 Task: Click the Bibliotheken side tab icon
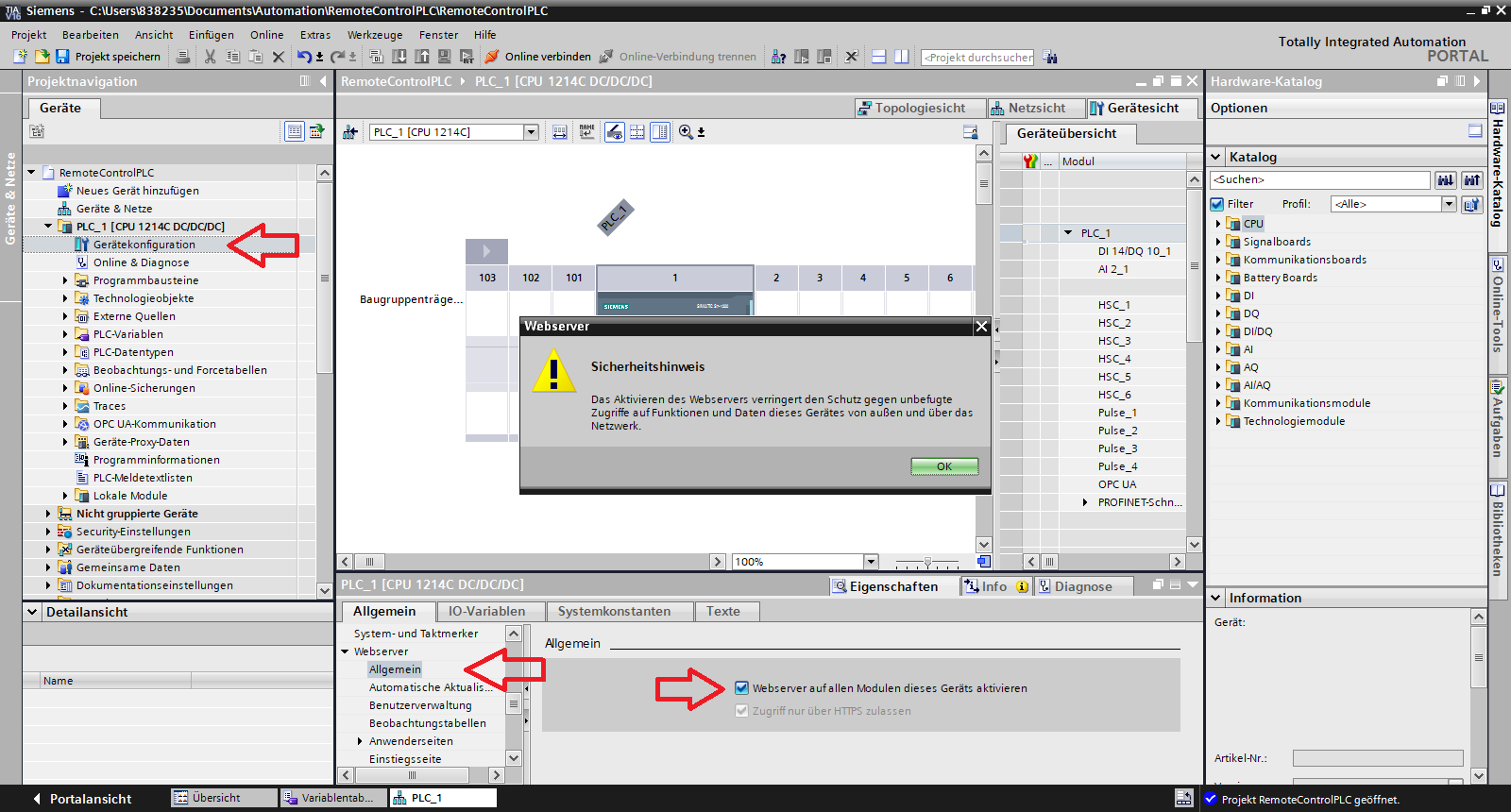click(1498, 491)
